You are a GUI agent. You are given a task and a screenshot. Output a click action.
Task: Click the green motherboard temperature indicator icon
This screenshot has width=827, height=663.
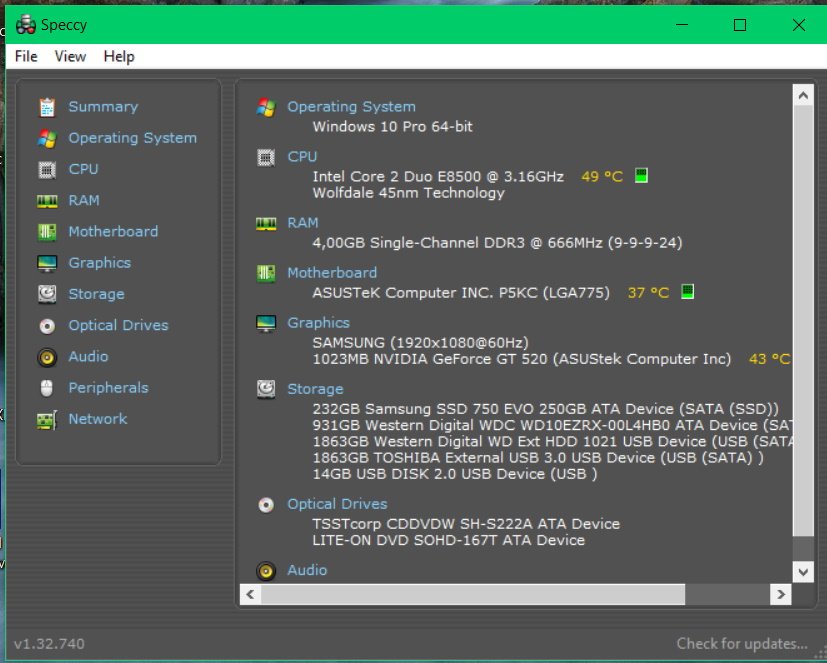click(x=687, y=291)
